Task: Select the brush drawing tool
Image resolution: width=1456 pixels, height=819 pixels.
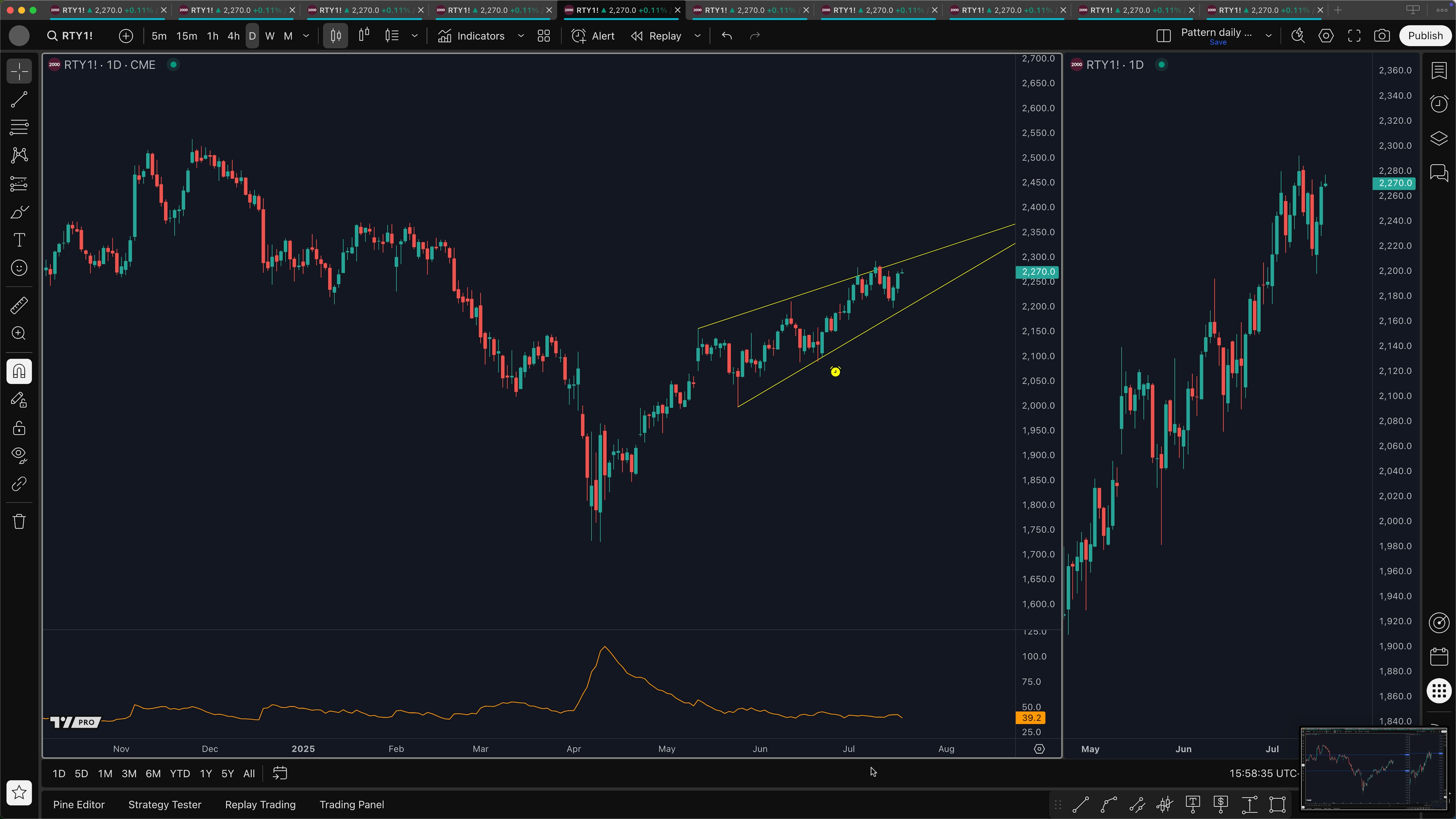Action: pos(19,212)
